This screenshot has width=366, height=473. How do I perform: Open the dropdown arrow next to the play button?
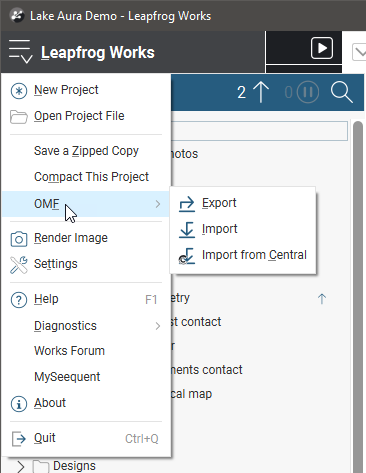click(359, 52)
